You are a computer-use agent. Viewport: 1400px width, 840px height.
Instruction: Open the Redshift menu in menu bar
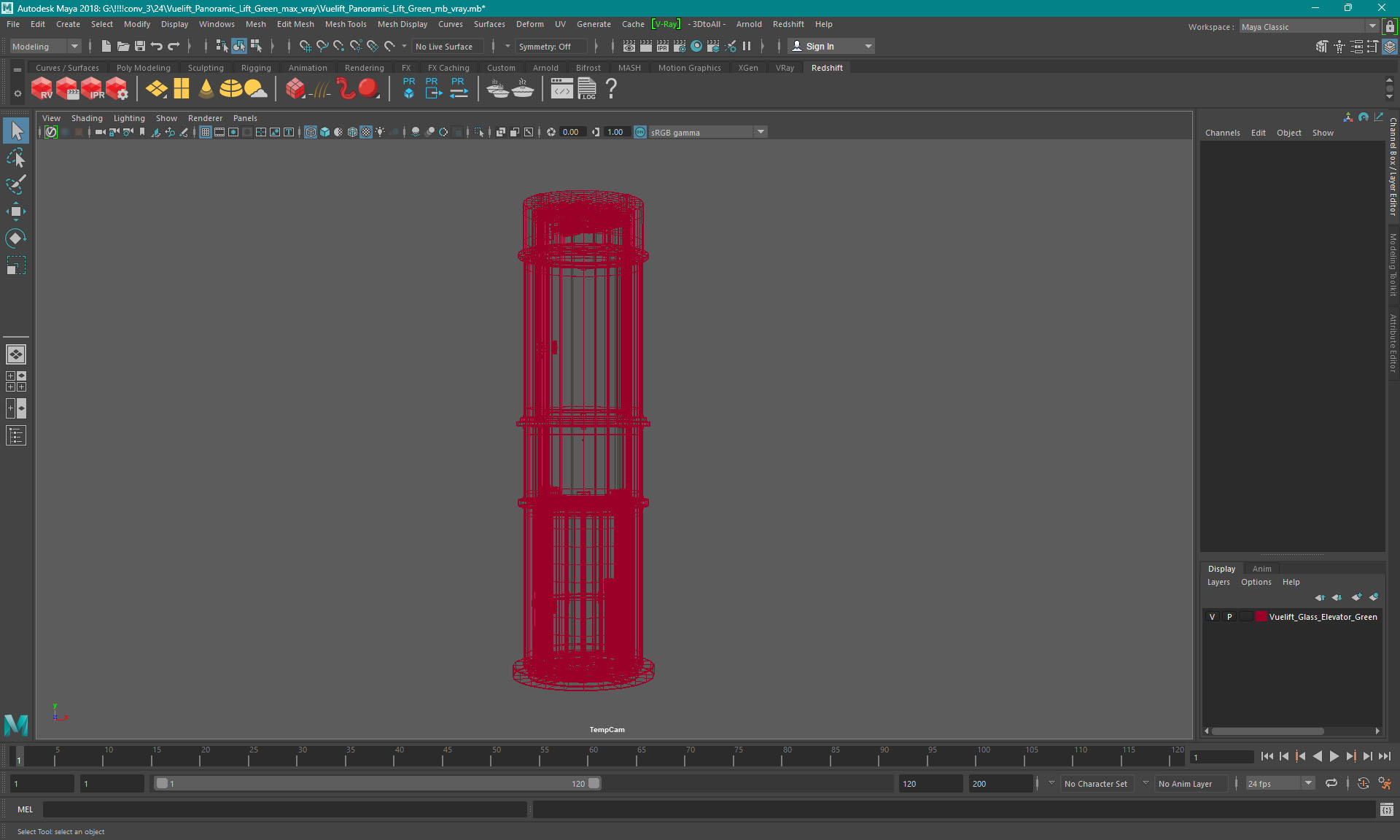point(787,24)
